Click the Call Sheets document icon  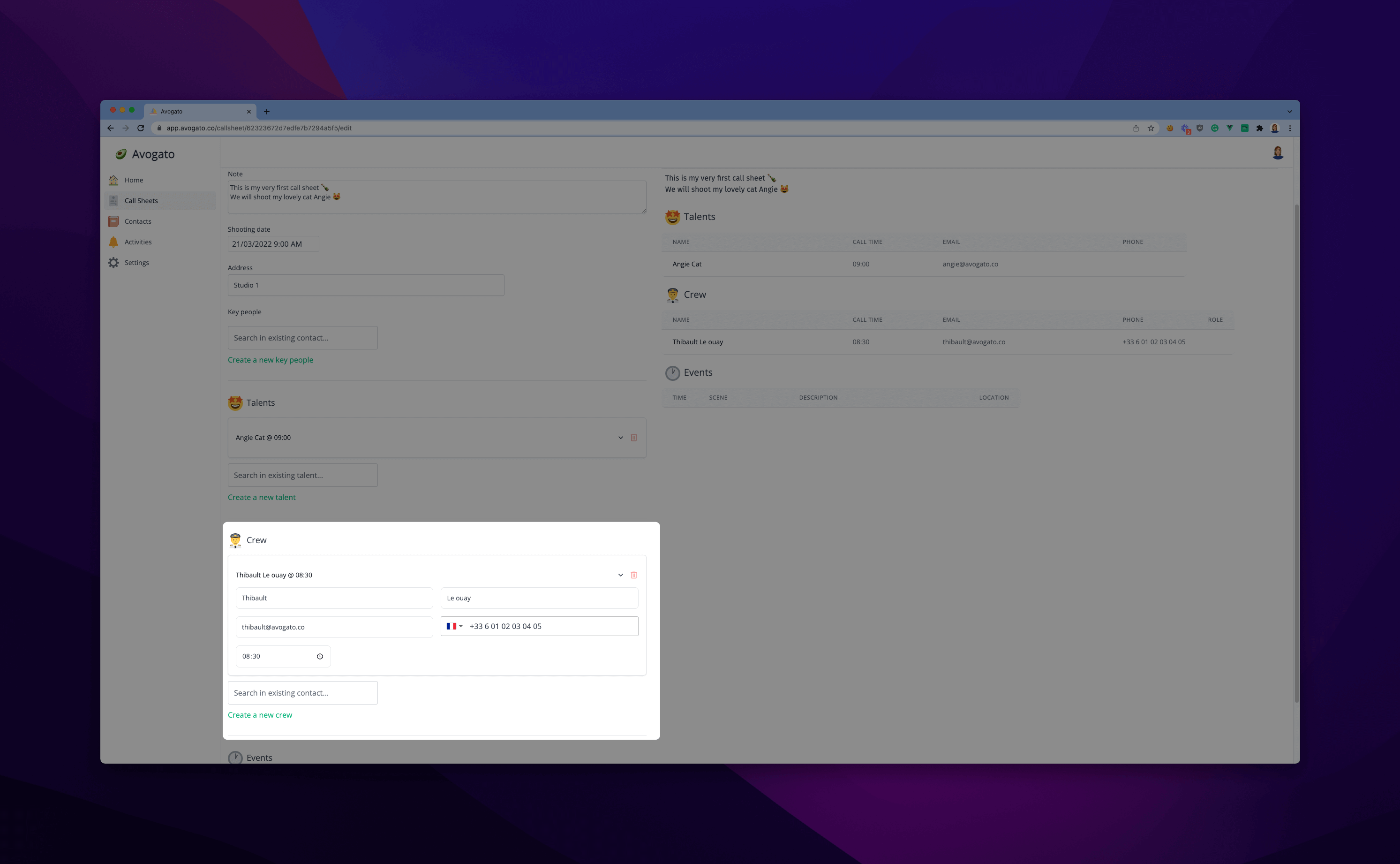[113, 201]
